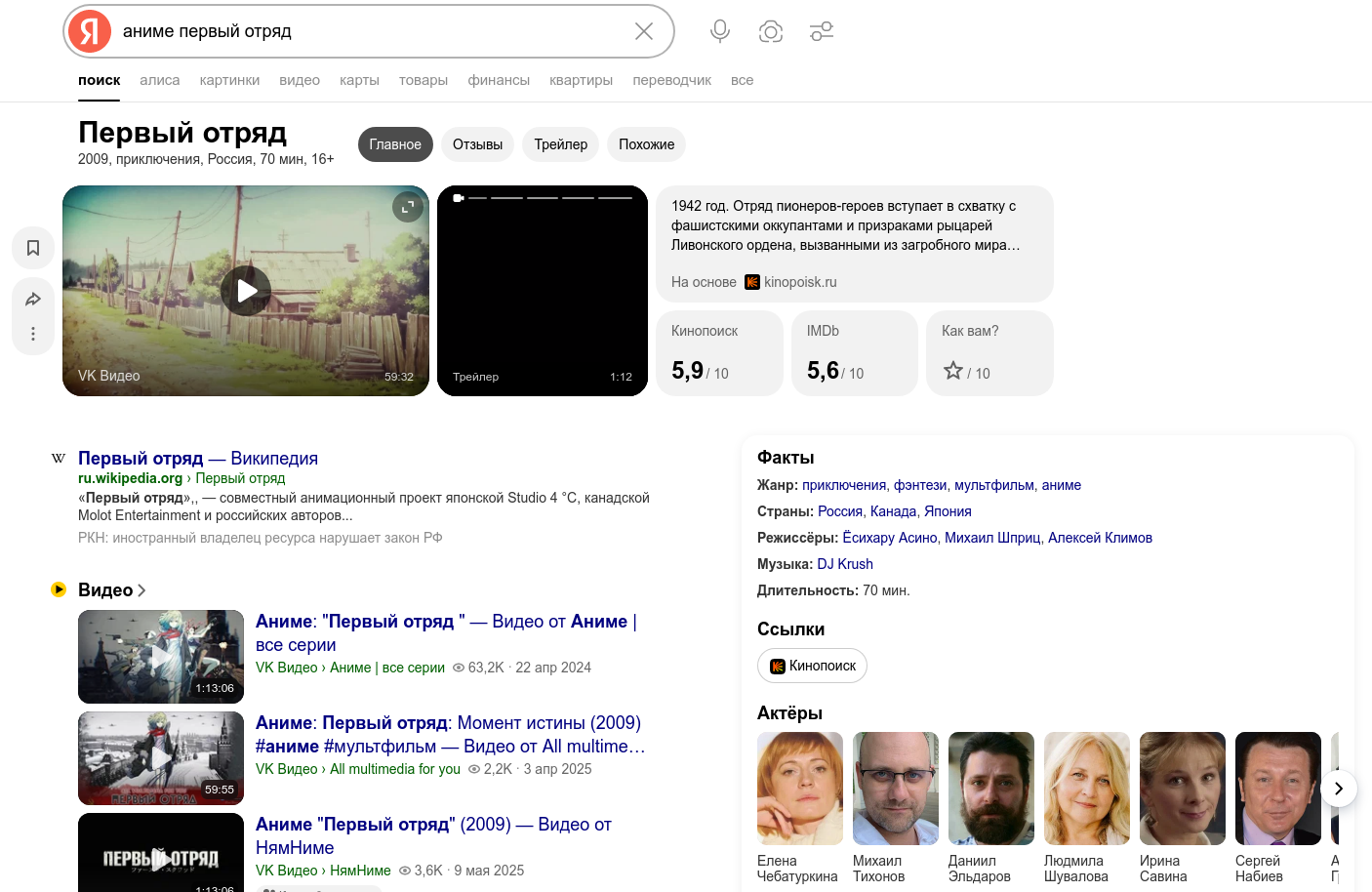Click the Yandex logo icon
The height and width of the screenshot is (892, 1372).
click(89, 31)
